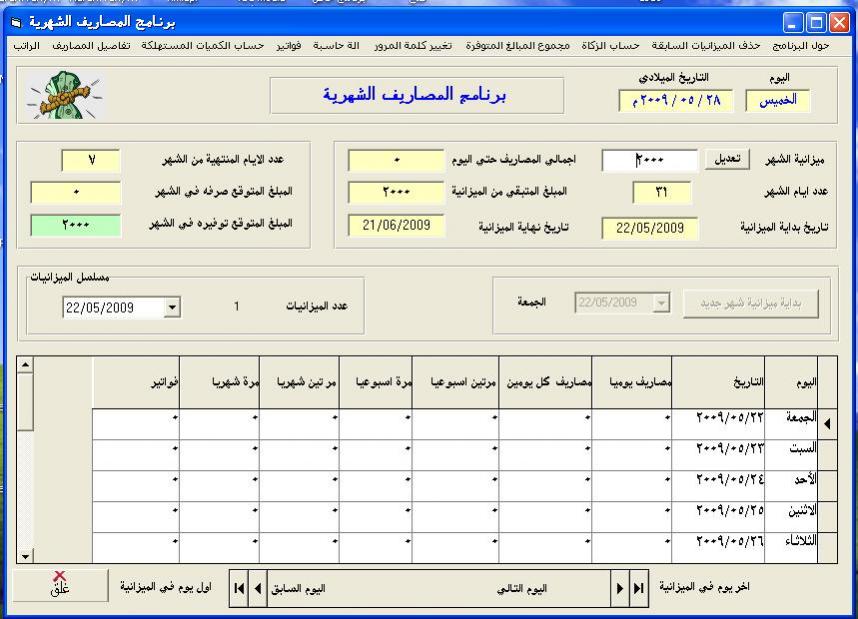Image resolution: width=858 pixels, height=619 pixels.
Task: Click the اجمالي المصاريف حتى اليوم value field
Action: coord(396,160)
